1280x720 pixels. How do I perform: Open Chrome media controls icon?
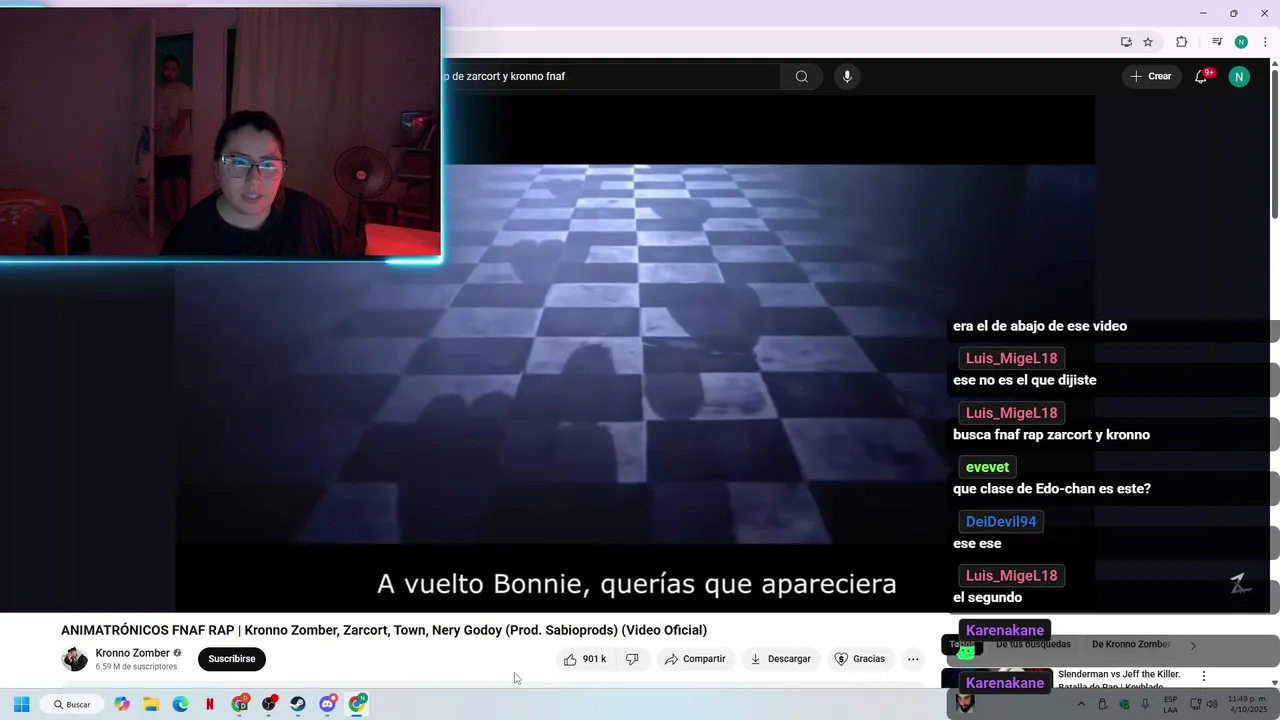1217,42
